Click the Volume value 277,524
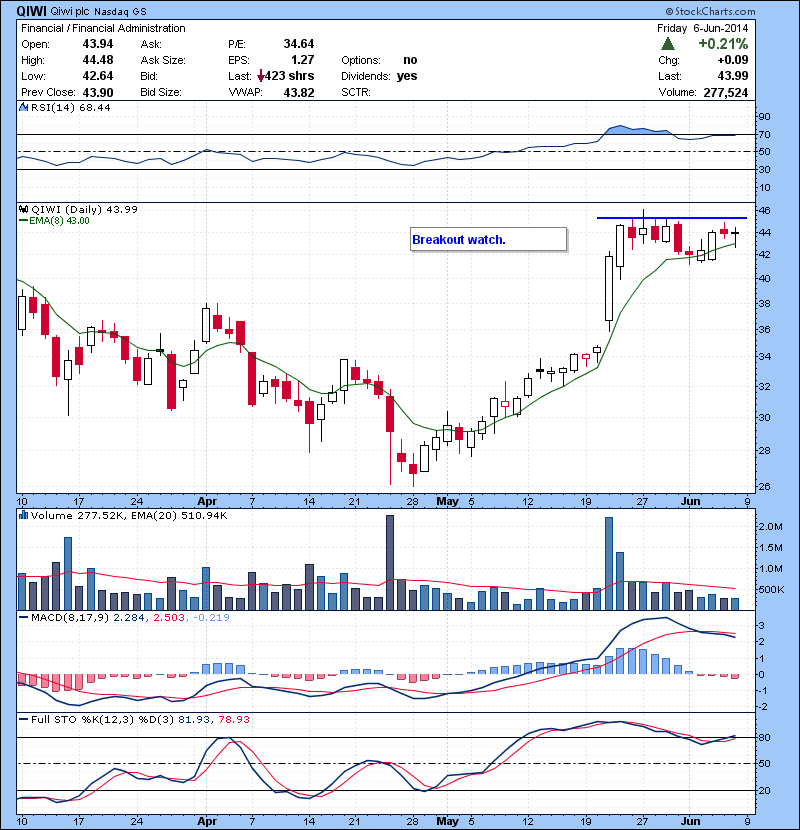This screenshot has width=800, height=830. [726, 93]
